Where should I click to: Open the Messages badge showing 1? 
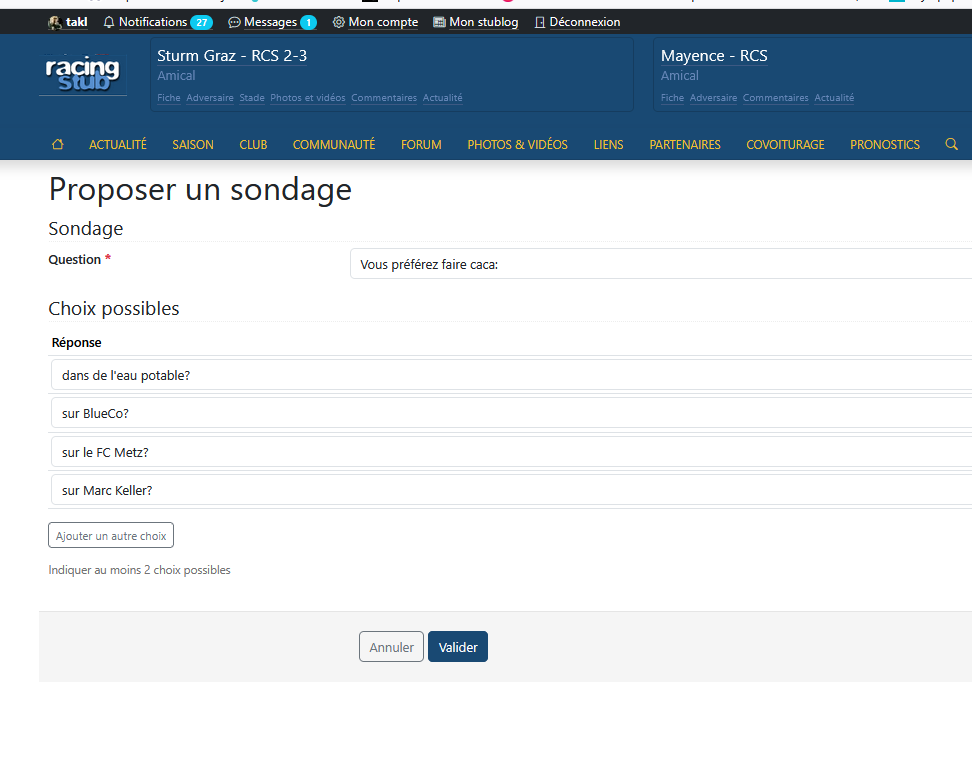[308, 22]
